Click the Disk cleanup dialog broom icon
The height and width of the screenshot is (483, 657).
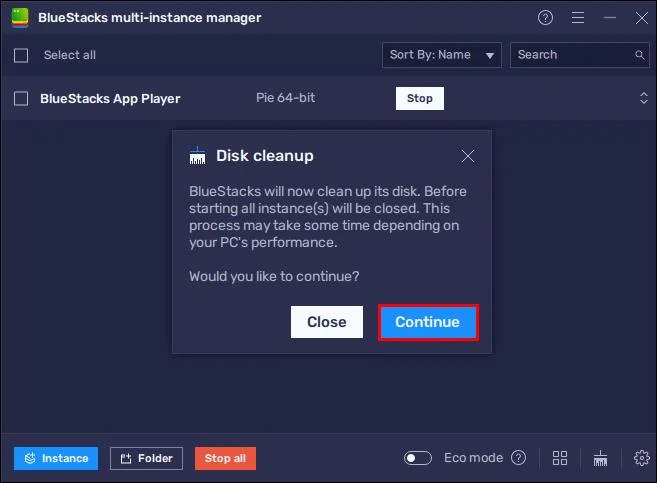click(x=197, y=155)
